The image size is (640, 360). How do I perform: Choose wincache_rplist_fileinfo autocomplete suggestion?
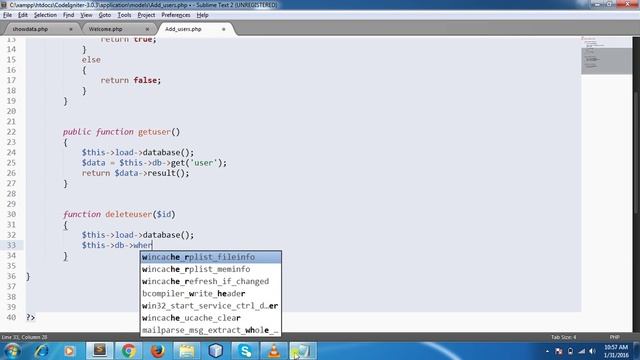211,257
